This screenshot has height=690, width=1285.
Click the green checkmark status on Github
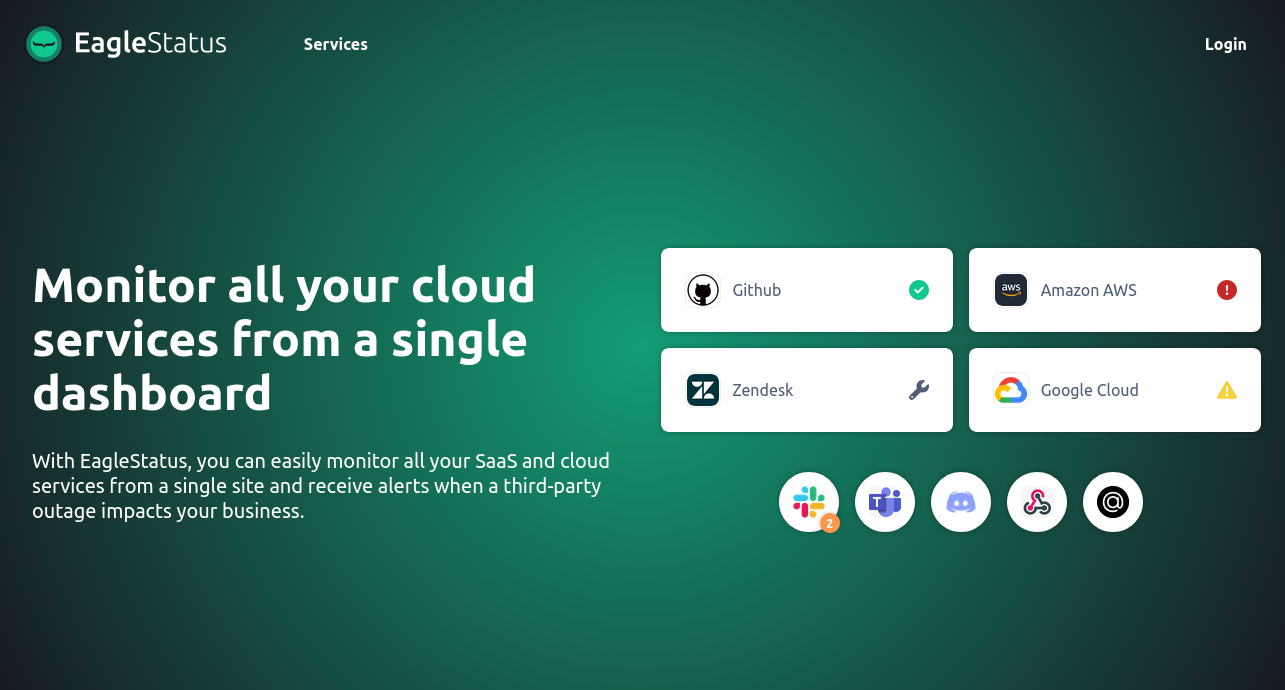(919, 290)
